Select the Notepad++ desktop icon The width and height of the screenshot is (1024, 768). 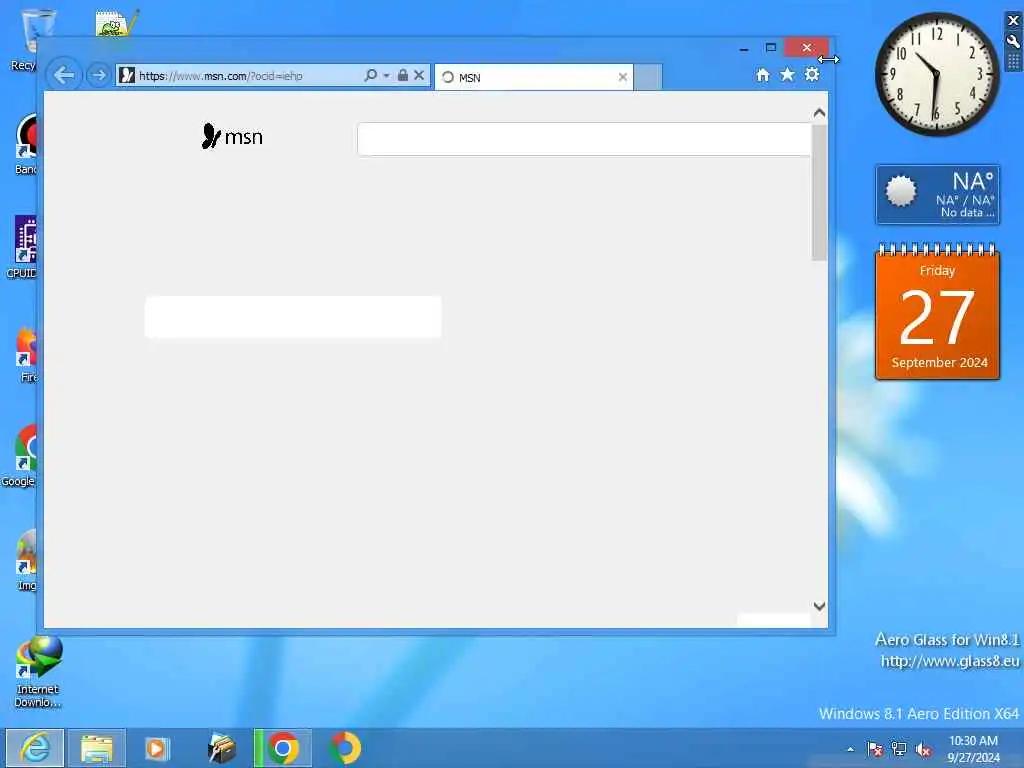pos(116,23)
